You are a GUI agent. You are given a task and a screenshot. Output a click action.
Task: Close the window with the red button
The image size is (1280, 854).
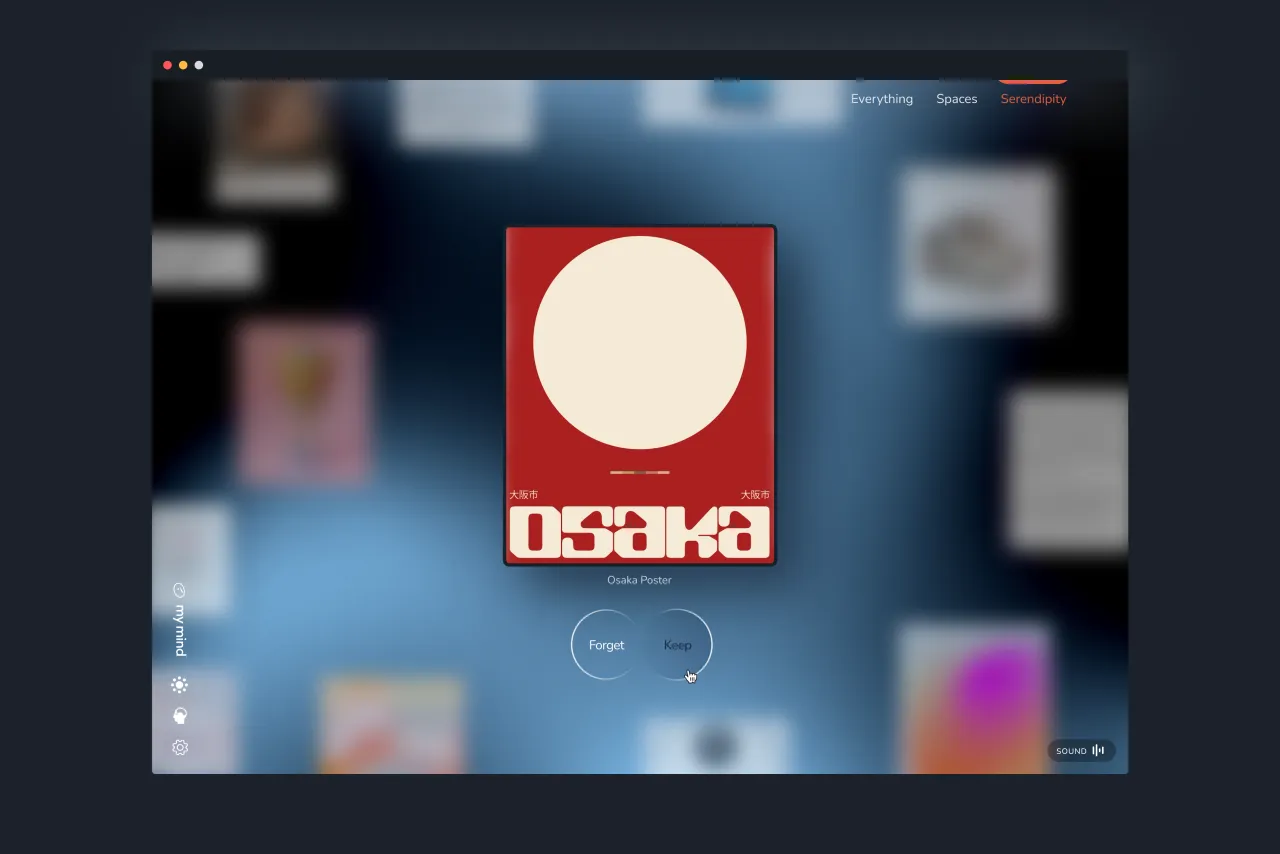(x=167, y=65)
